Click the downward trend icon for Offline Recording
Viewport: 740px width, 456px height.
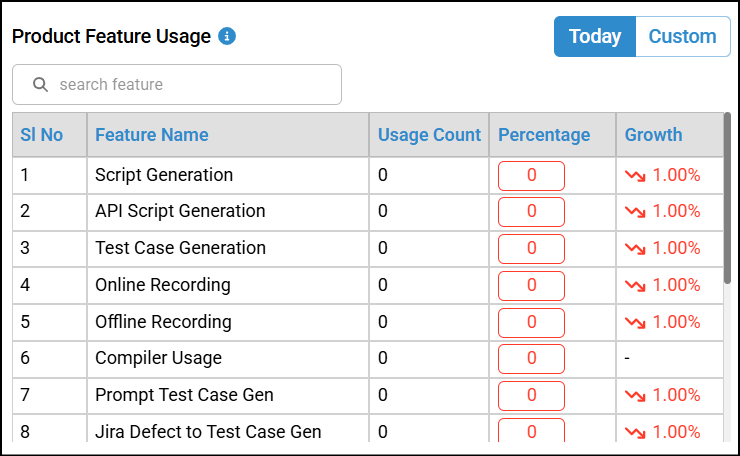coord(635,322)
